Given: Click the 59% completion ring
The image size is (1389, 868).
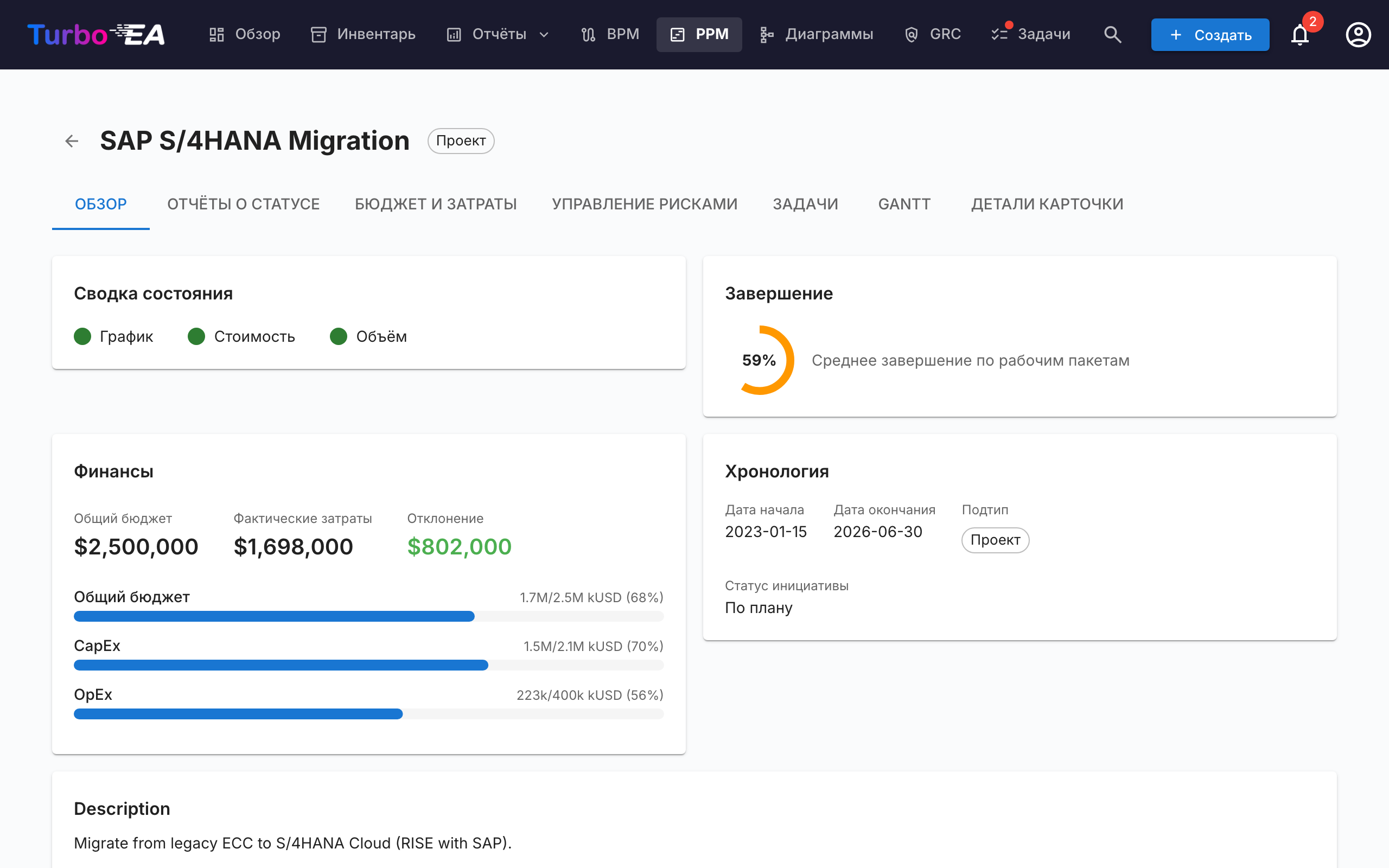Looking at the screenshot, I should point(760,361).
